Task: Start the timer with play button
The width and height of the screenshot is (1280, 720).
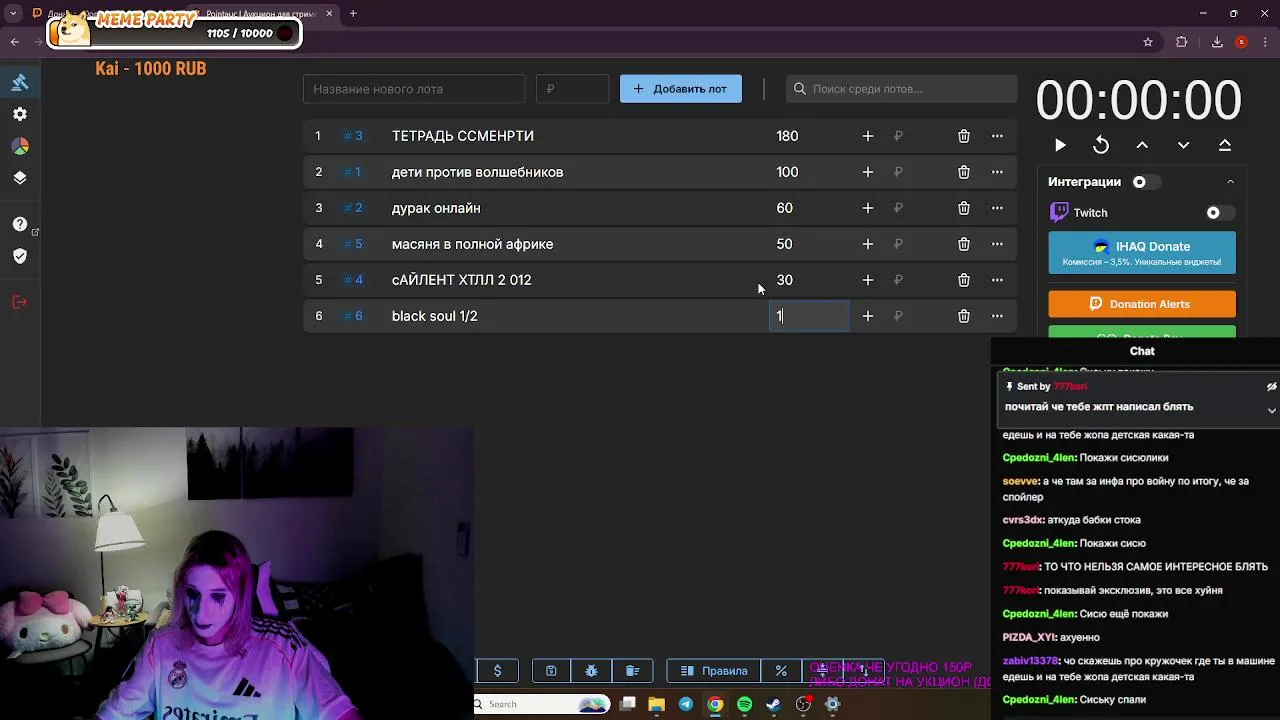Action: point(1060,145)
